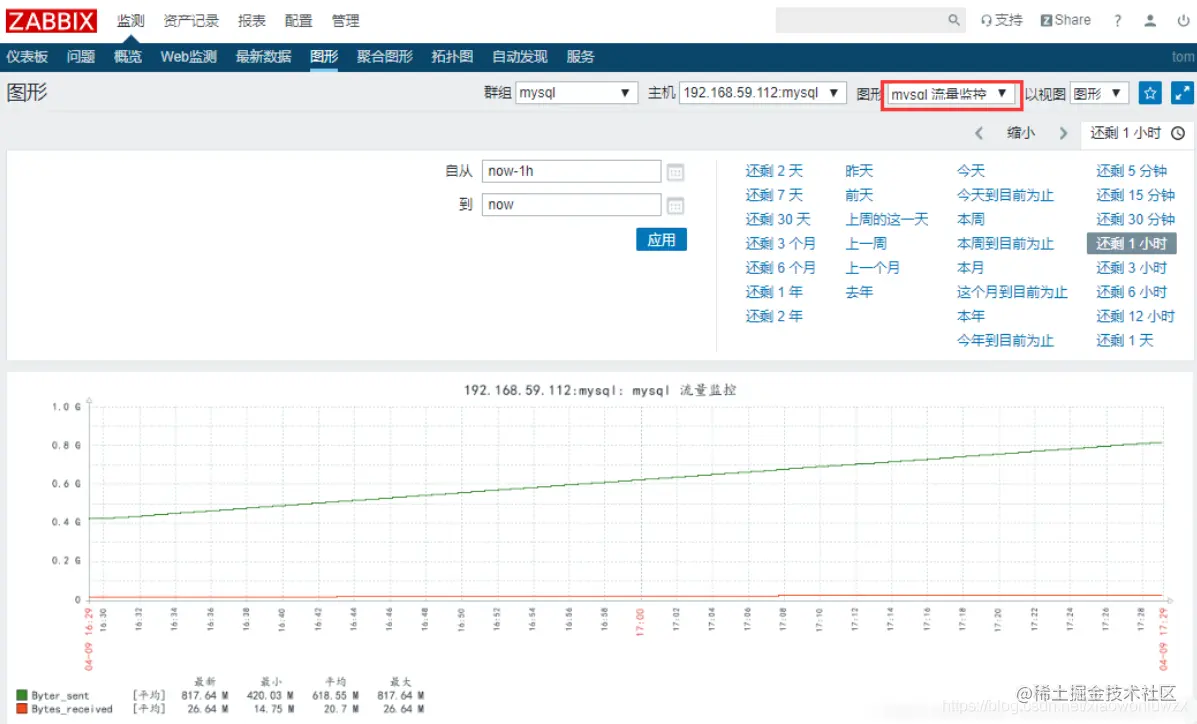Viewport: 1197px width, 724px height.
Task: Open the Support (支持) link
Action: [x=1002, y=21]
